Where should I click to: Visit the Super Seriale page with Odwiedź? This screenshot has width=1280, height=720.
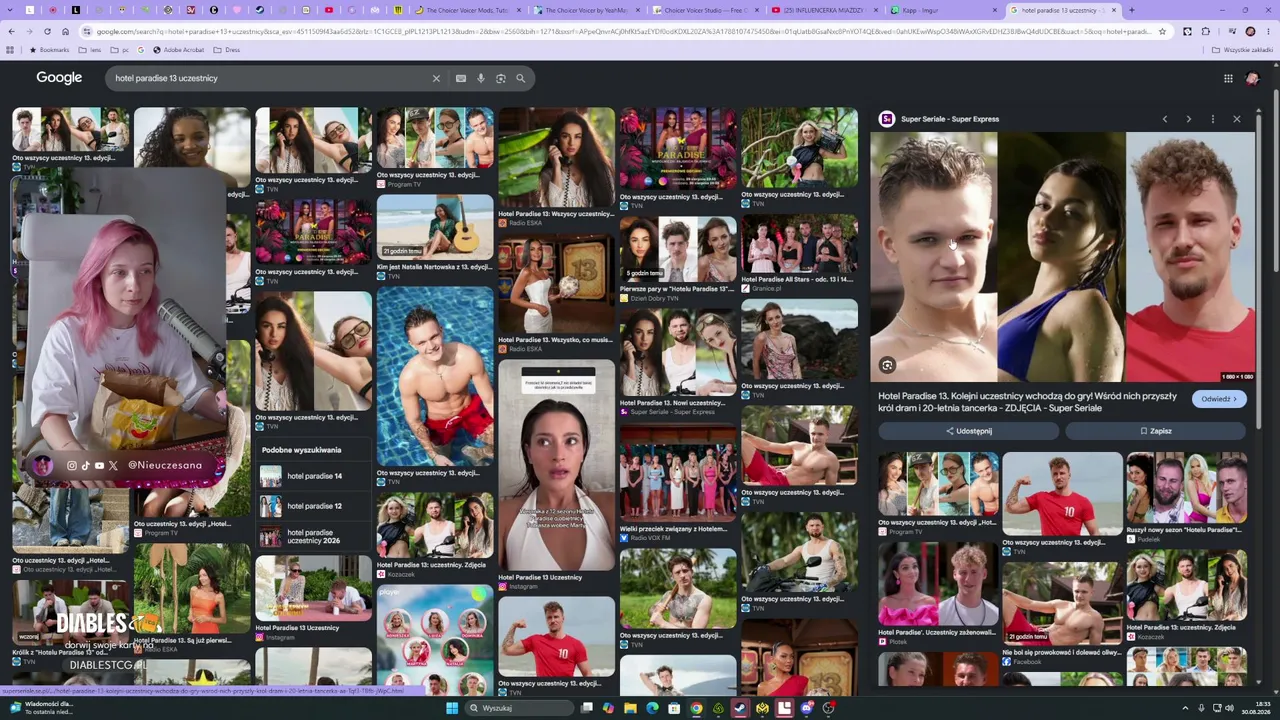click(1219, 399)
